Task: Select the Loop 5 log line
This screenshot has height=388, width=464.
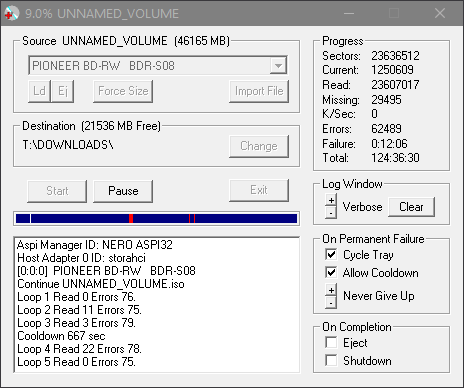Action: pyautogui.click(x=76, y=362)
